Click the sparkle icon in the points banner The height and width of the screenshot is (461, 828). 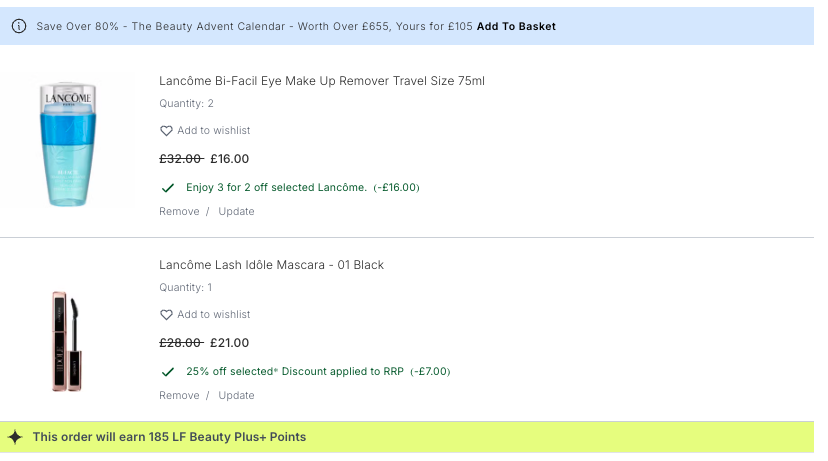point(15,437)
